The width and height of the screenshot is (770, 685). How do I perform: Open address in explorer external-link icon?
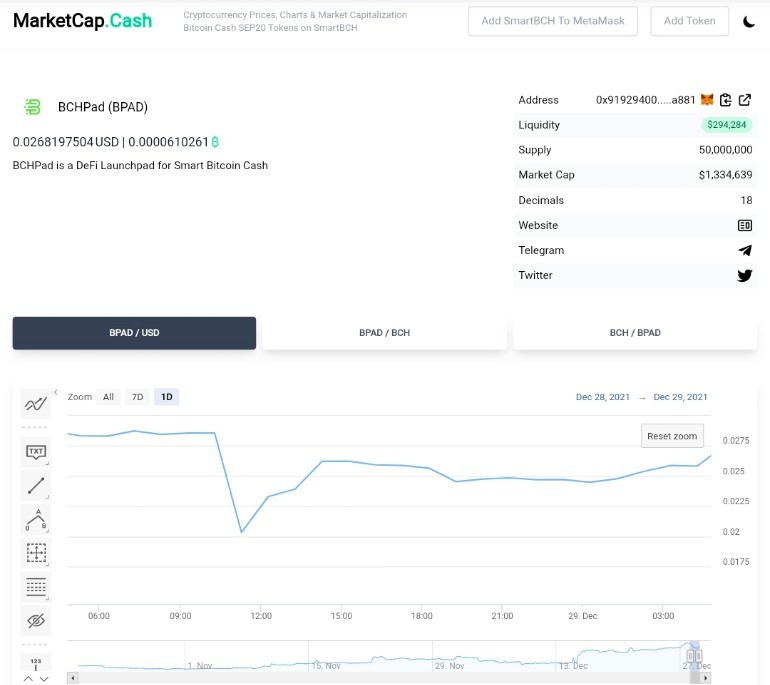(x=744, y=100)
